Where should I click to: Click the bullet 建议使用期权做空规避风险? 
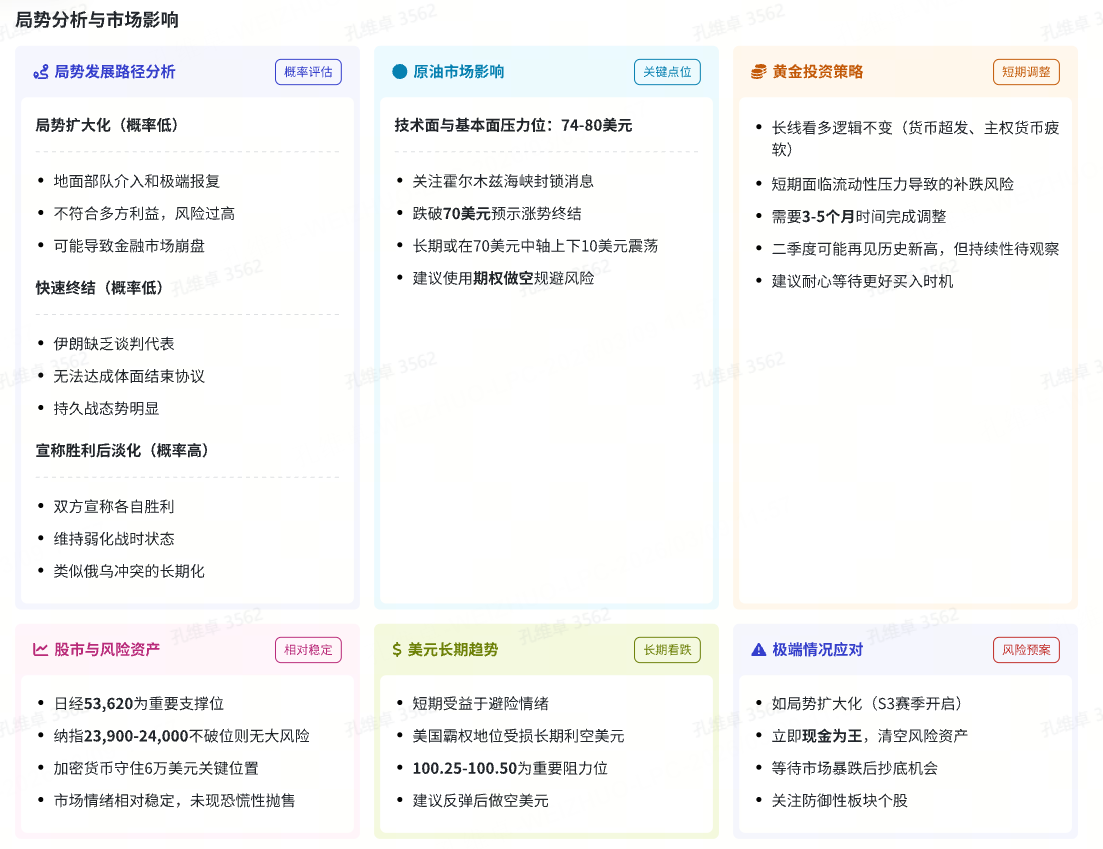click(503, 279)
